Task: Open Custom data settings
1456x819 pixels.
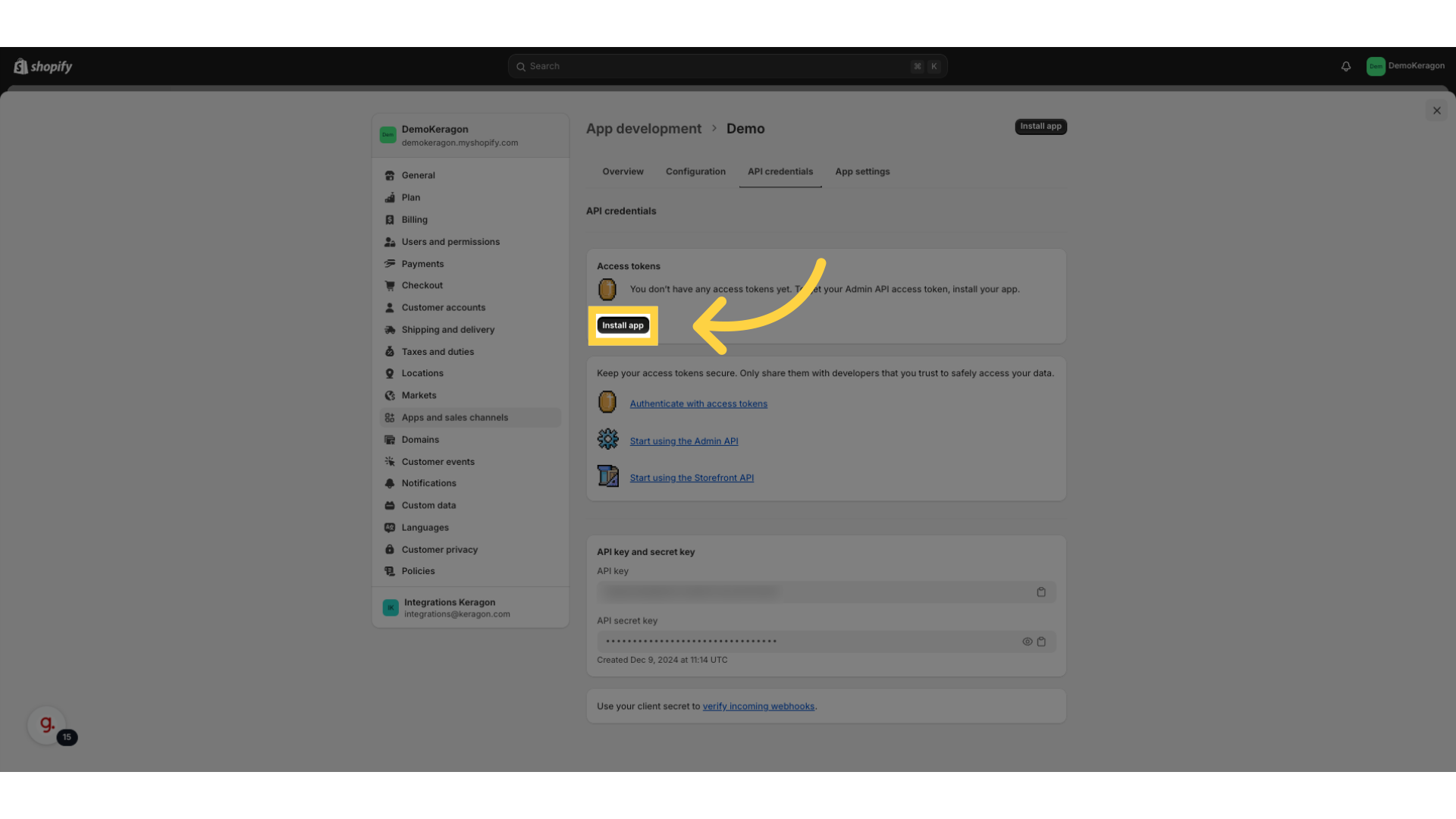Action: (428, 506)
